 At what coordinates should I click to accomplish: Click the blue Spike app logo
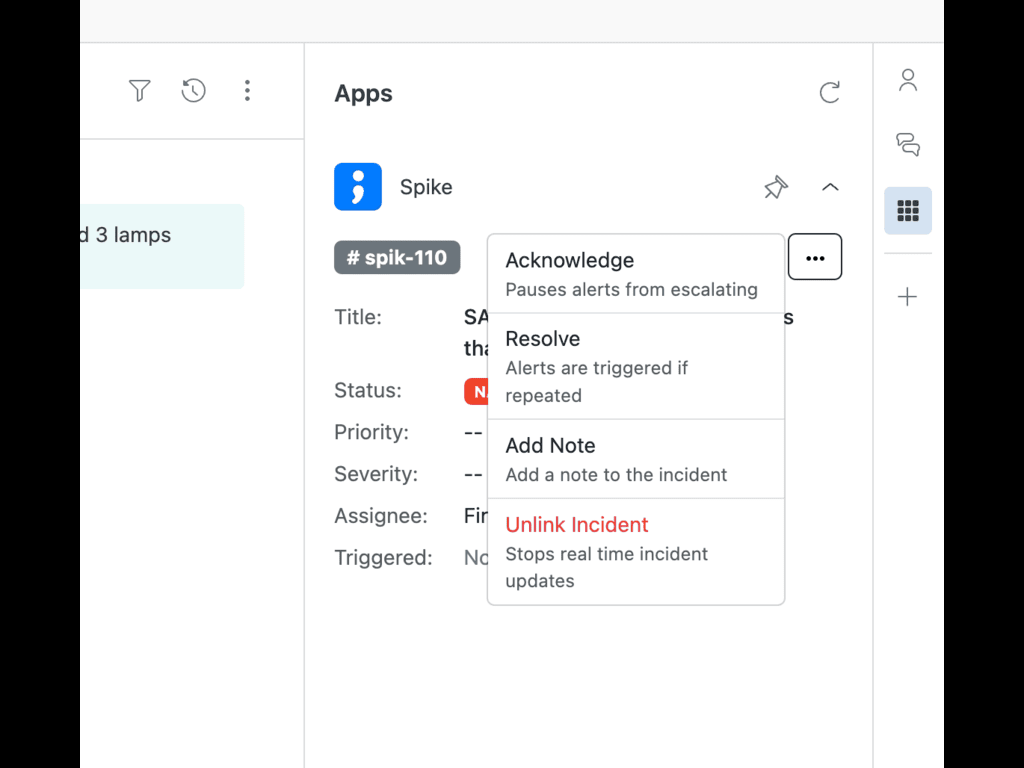click(358, 187)
